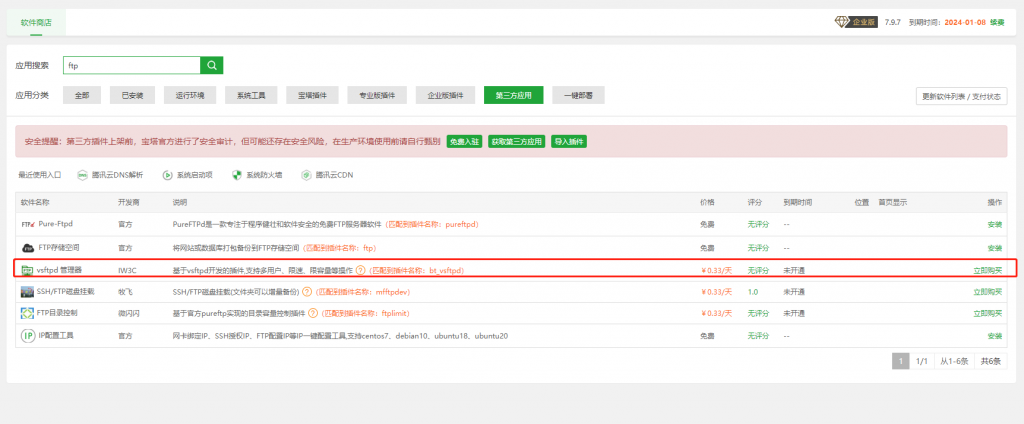Click the FTP存储空间 software name

pos(59,248)
